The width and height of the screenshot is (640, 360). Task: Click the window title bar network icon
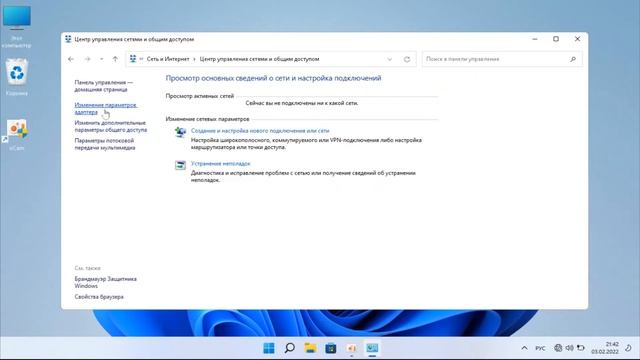[x=68, y=39]
